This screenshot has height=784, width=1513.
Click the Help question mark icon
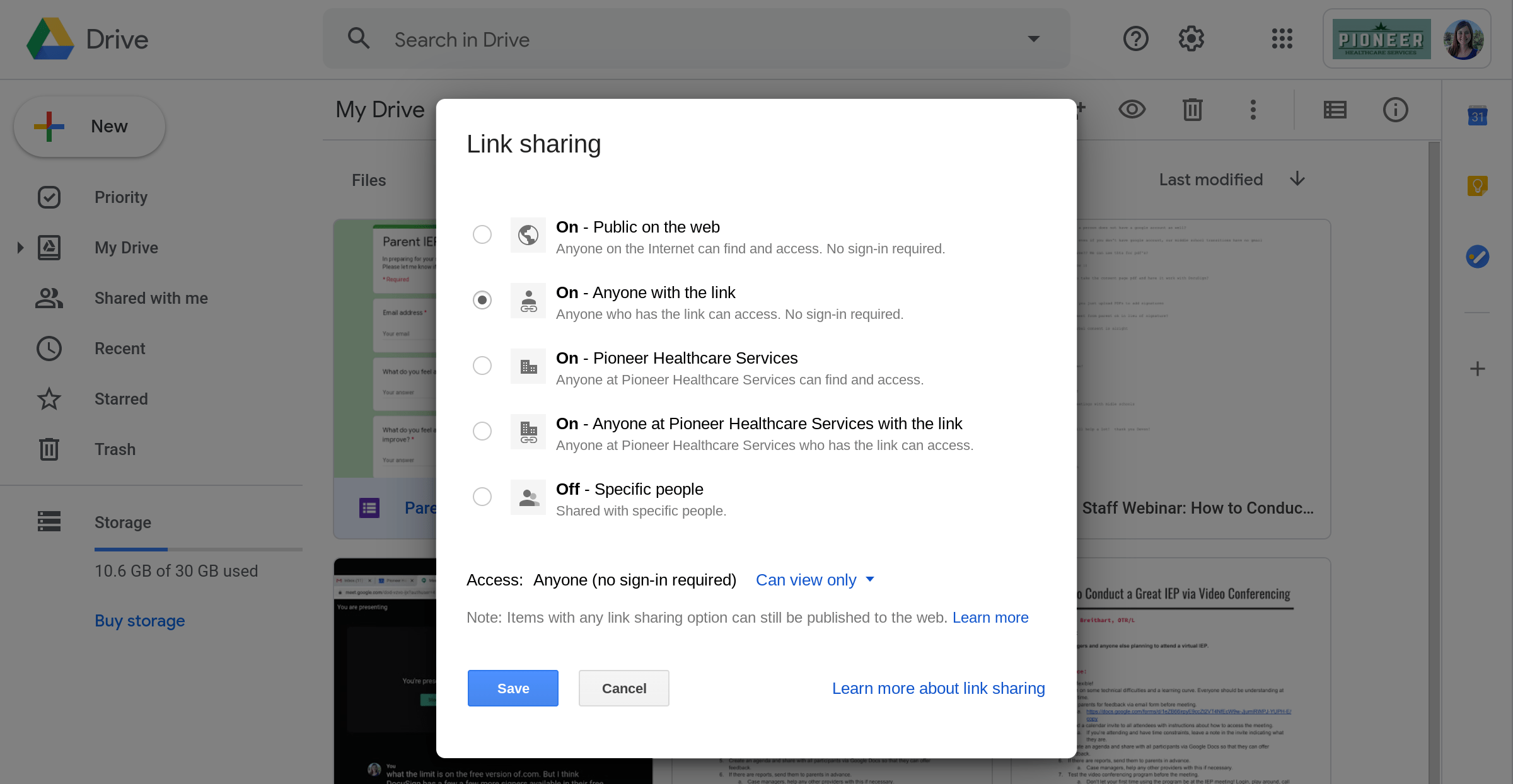pos(1135,39)
